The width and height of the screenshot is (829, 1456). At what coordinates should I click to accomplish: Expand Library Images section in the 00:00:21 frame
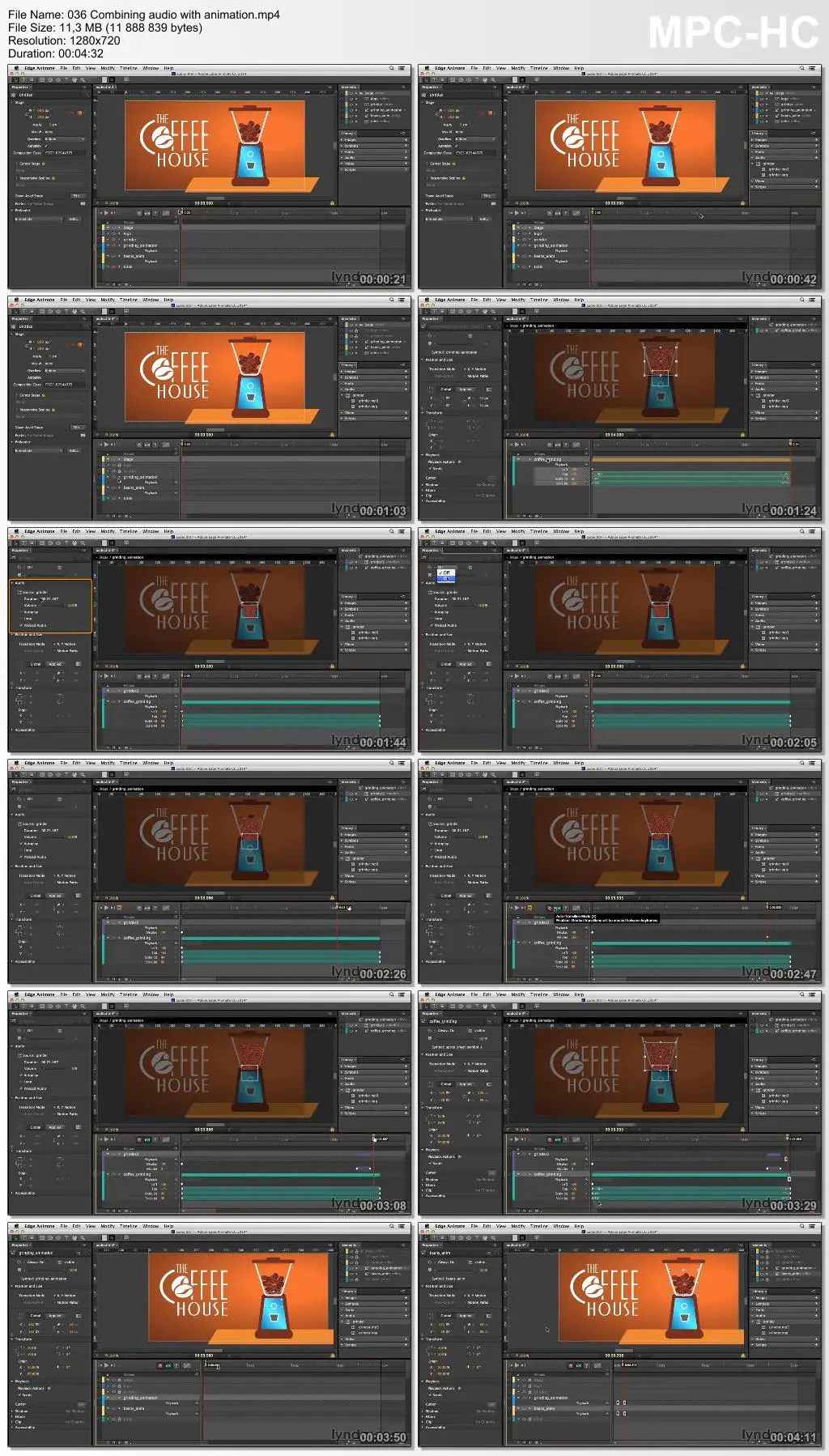pyautogui.click(x=342, y=140)
